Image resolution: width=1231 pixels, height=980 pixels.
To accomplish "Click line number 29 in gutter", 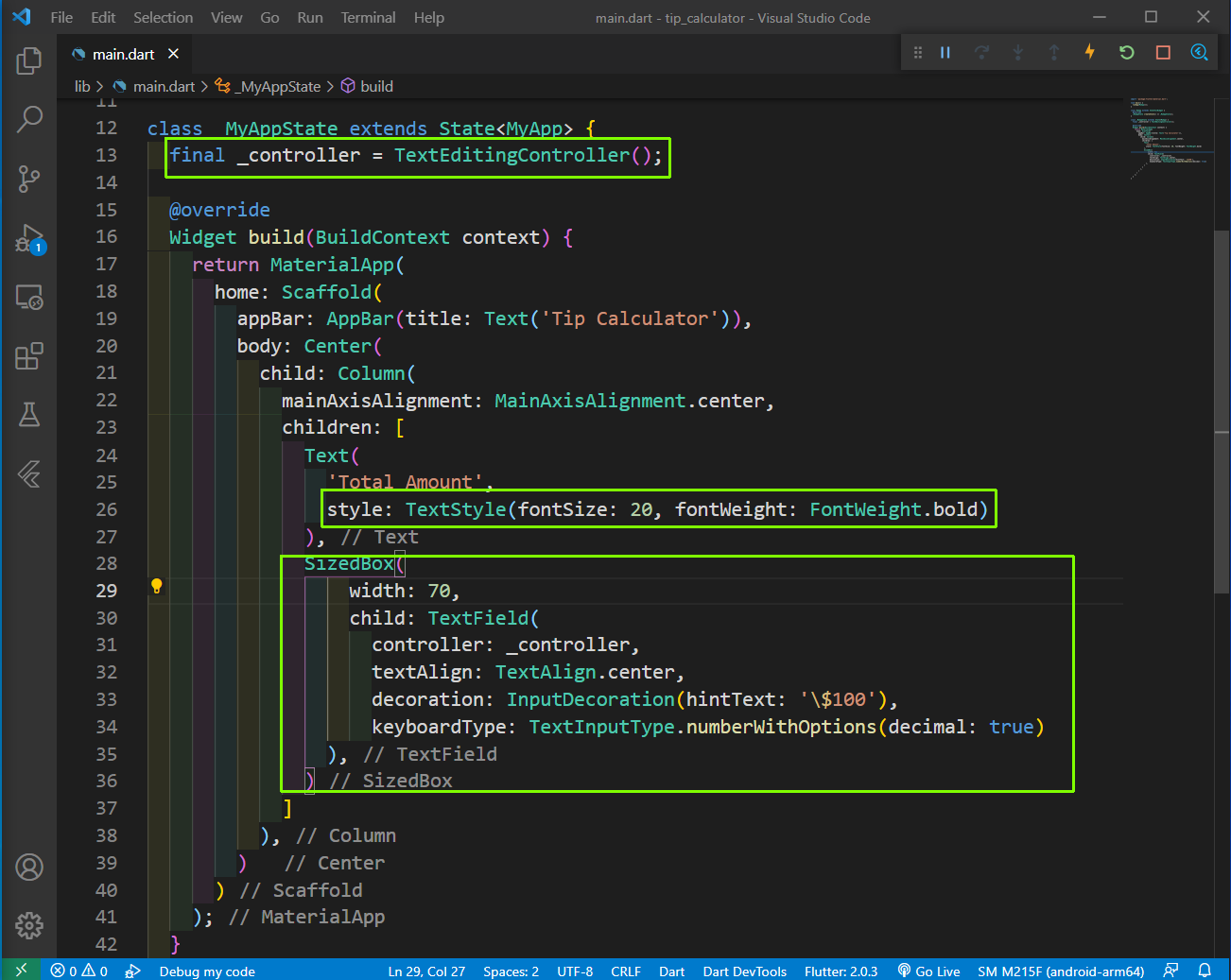I will pyautogui.click(x=106, y=591).
